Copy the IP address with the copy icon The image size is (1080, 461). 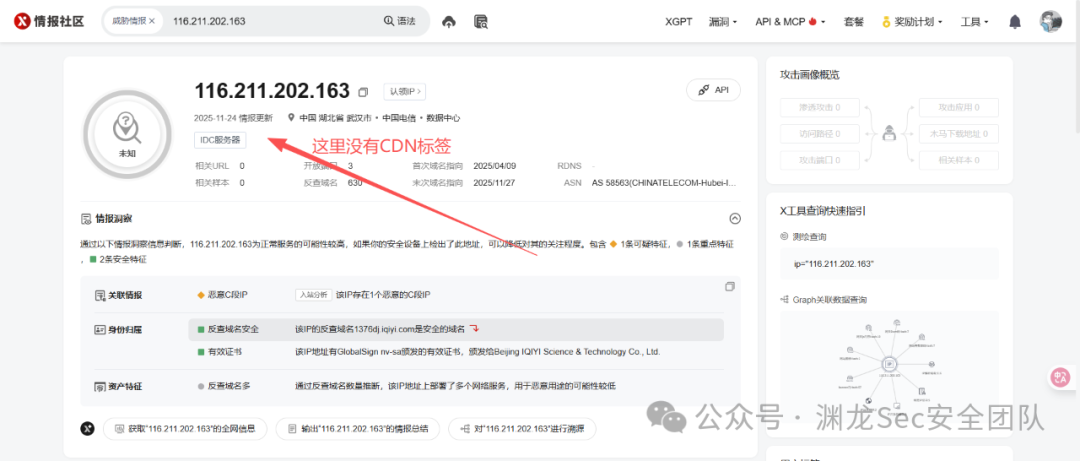pyautogui.click(x=364, y=92)
